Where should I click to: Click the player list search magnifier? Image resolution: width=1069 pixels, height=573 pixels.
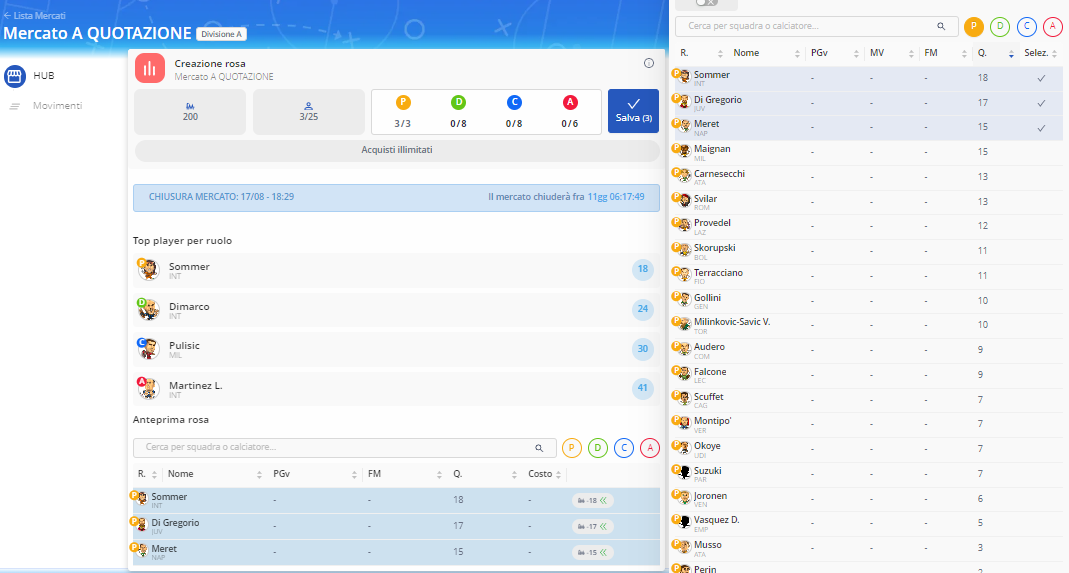(x=941, y=27)
